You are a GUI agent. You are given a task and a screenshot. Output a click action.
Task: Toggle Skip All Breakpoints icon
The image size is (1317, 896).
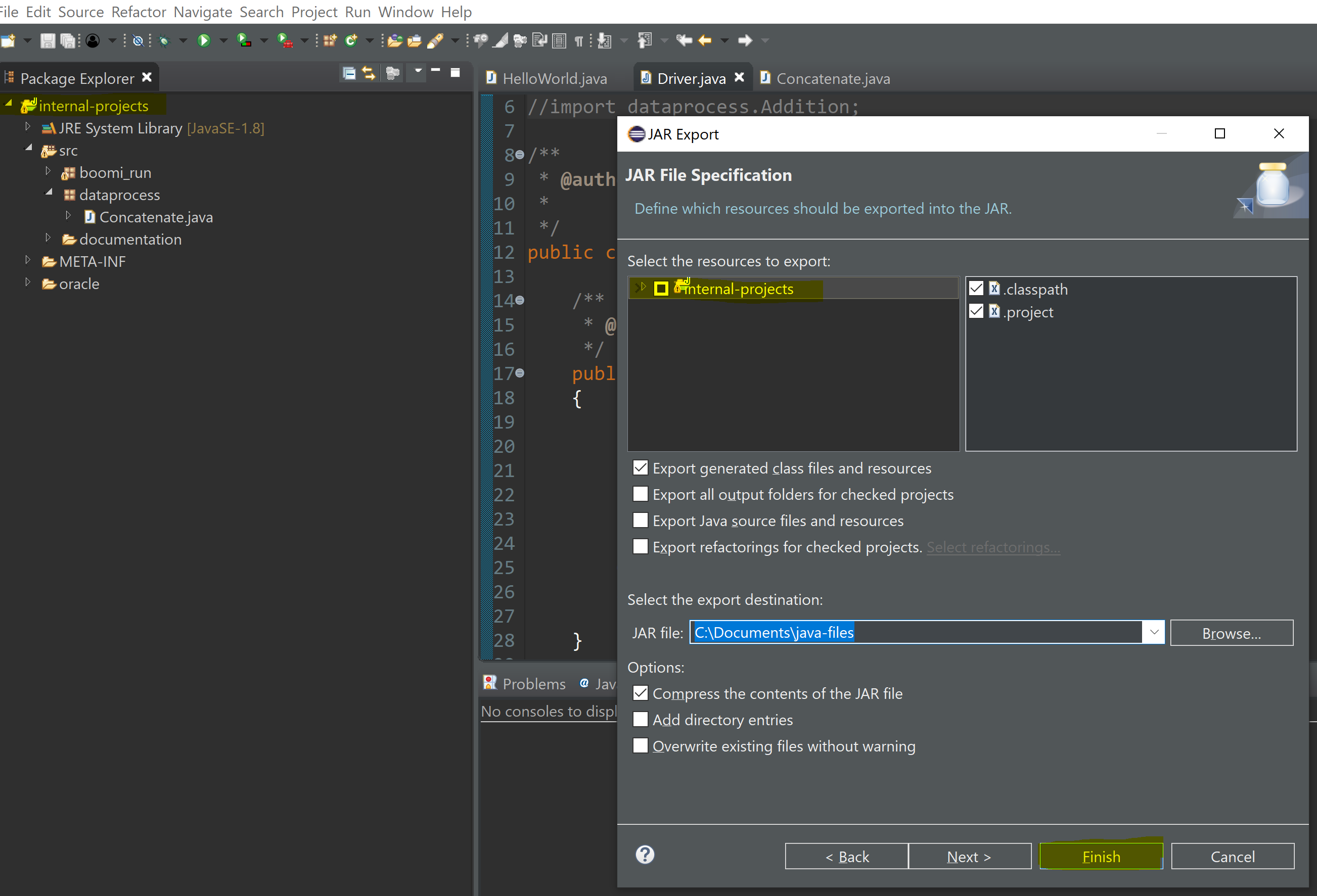138,40
